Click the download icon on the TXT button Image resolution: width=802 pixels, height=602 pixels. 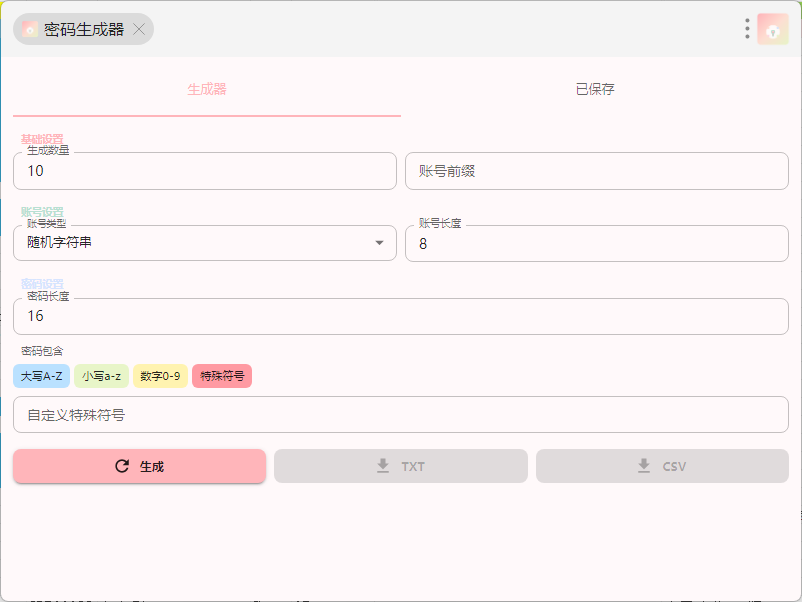pyautogui.click(x=382, y=466)
